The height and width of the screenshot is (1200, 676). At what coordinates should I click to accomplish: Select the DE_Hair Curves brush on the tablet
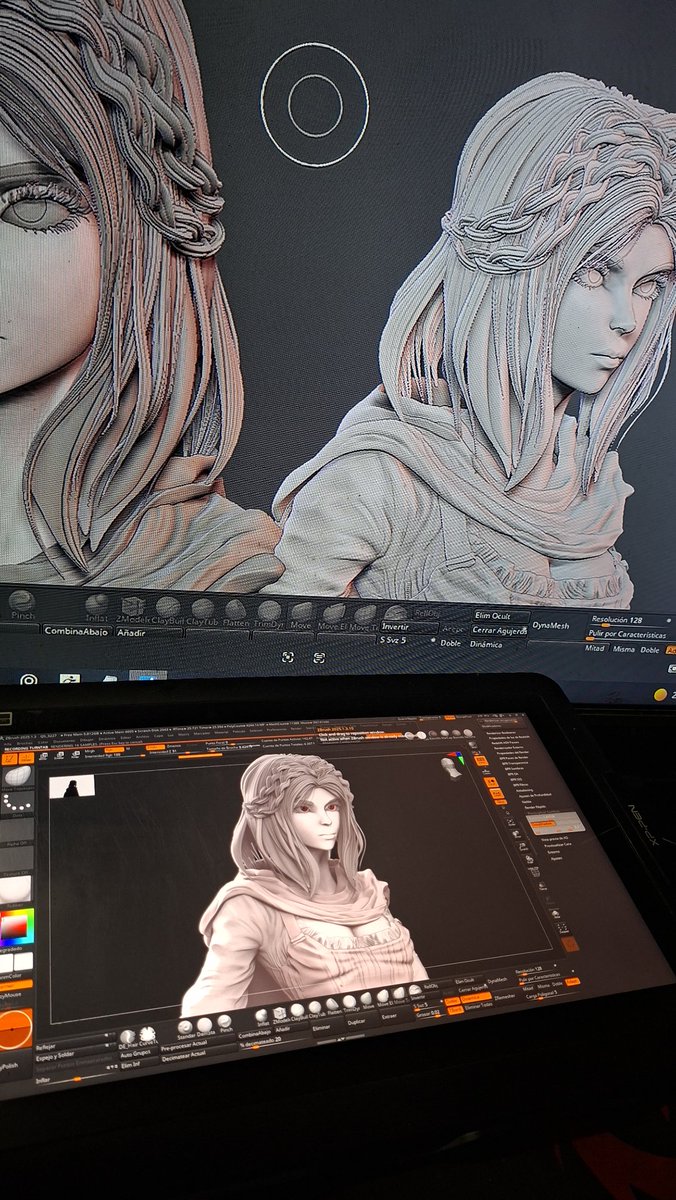[x=128, y=1036]
